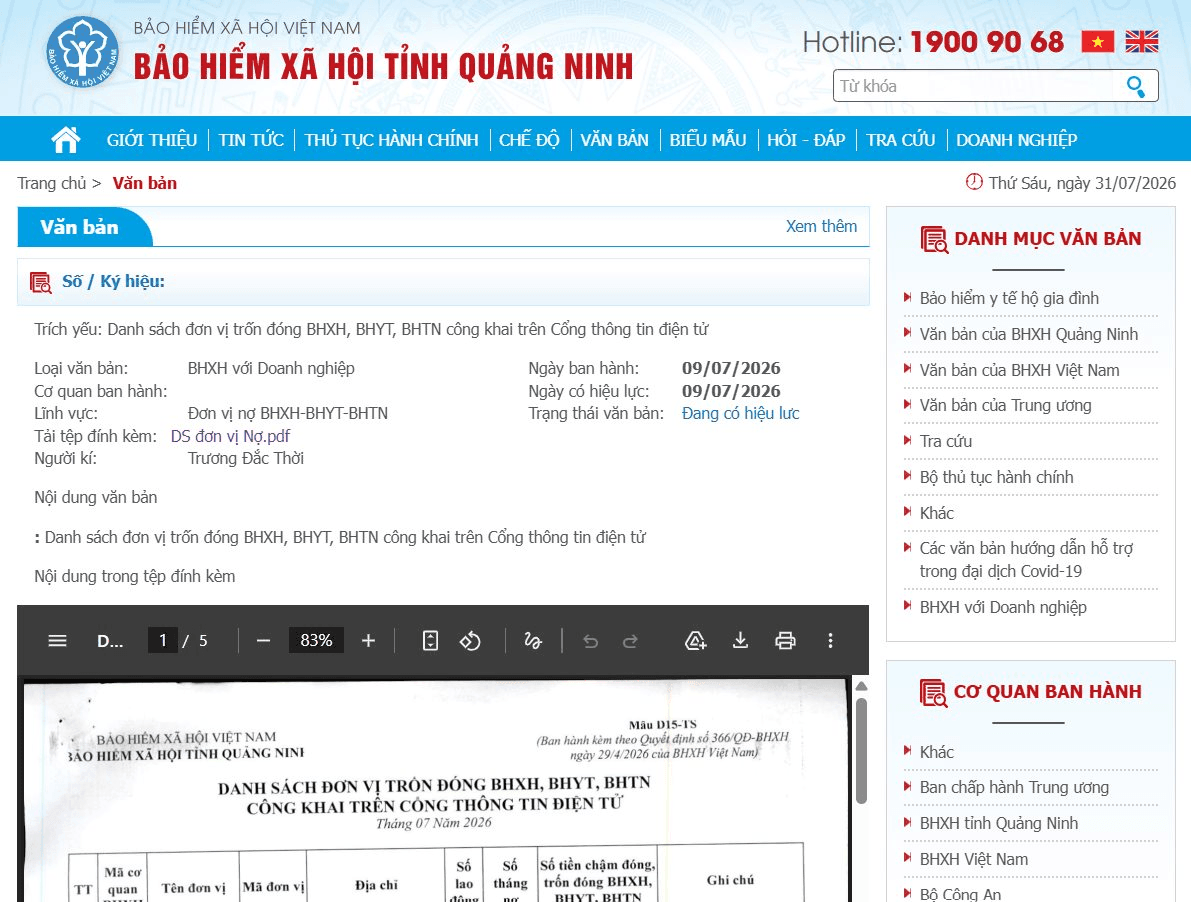Click the fit-to-page icon in PDF toolbar
The height and width of the screenshot is (902, 1191).
click(x=430, y=641)
